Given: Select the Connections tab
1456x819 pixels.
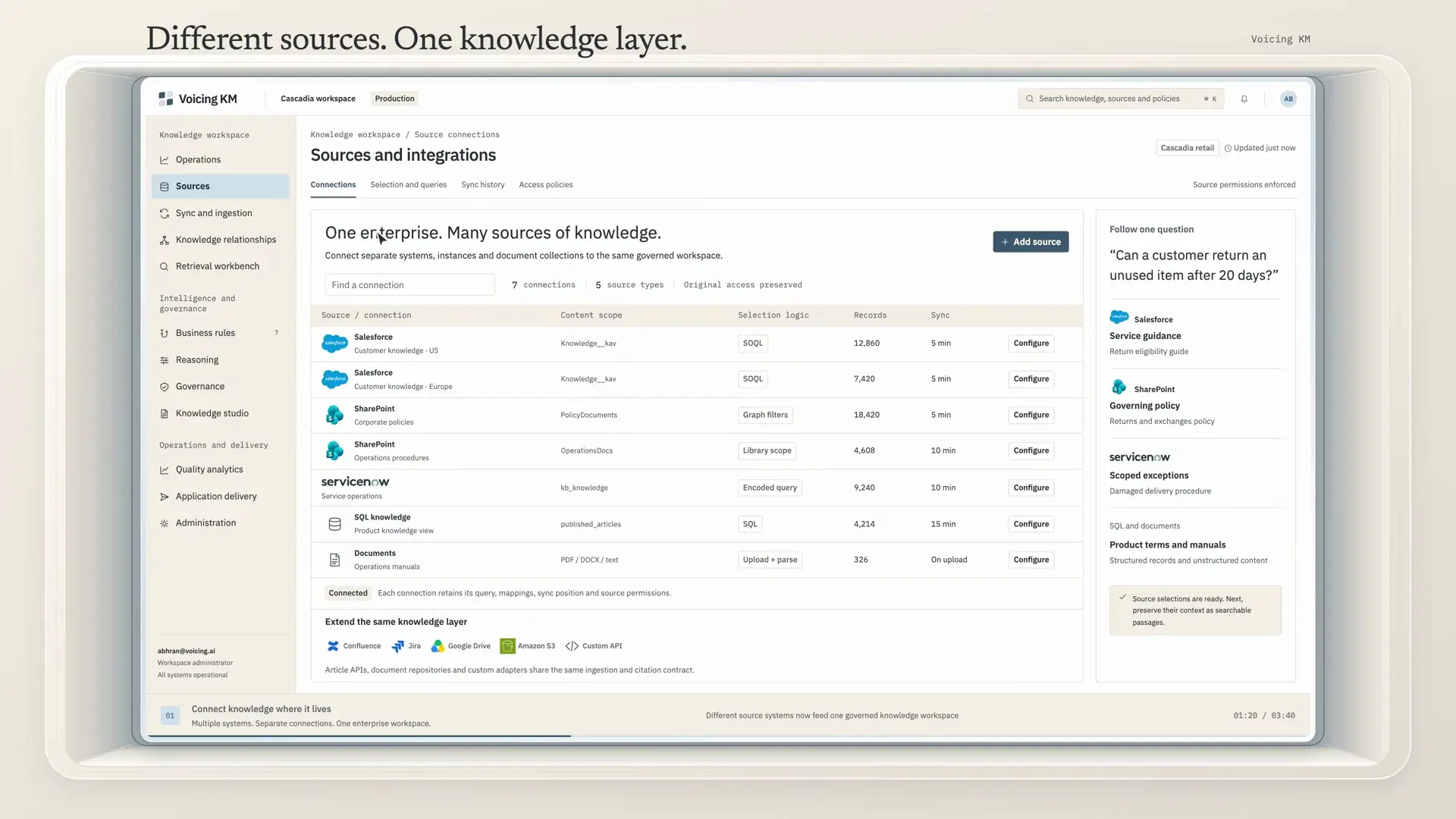Looking at the screenshot, I should pyautogui.click(x=333, y=185).
